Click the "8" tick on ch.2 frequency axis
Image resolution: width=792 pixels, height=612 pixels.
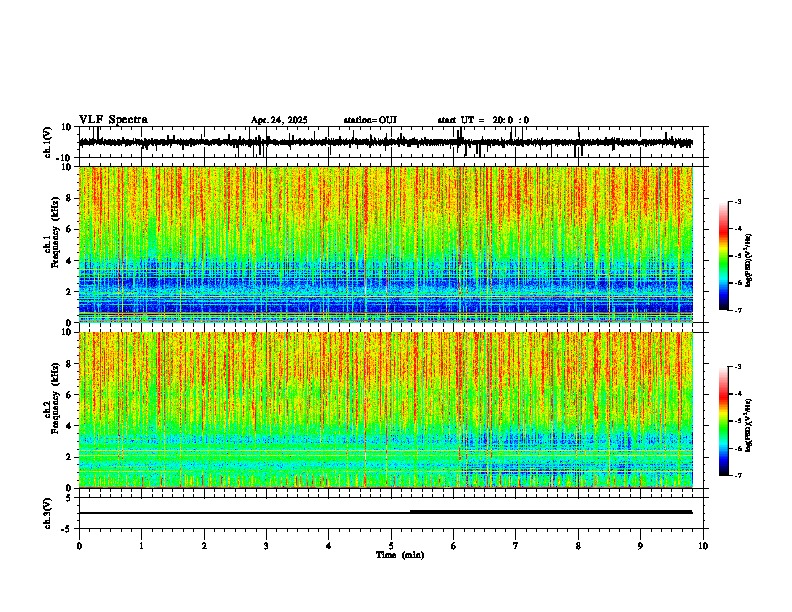69,364
